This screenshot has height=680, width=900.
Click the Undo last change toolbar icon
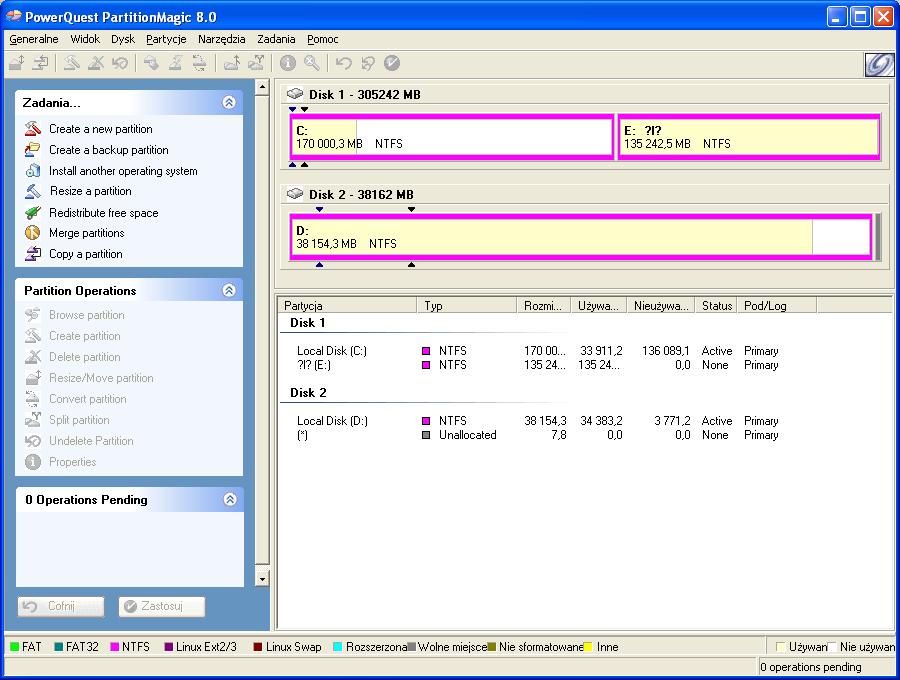click(344, 63)
